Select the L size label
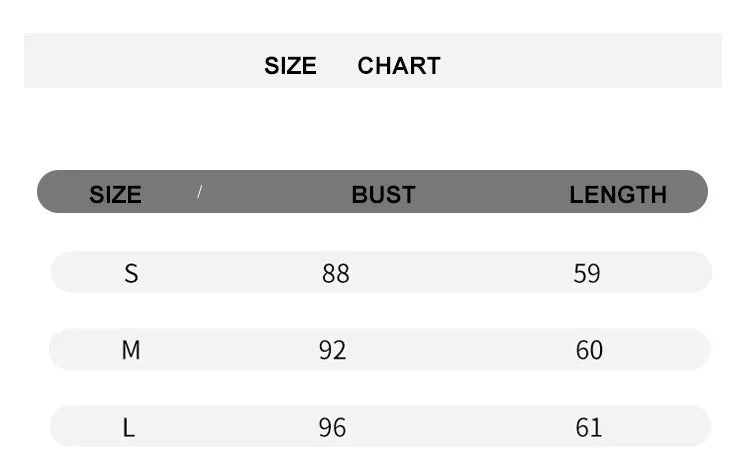This screenshot has height=455, width=750. [x=129, y=428]
